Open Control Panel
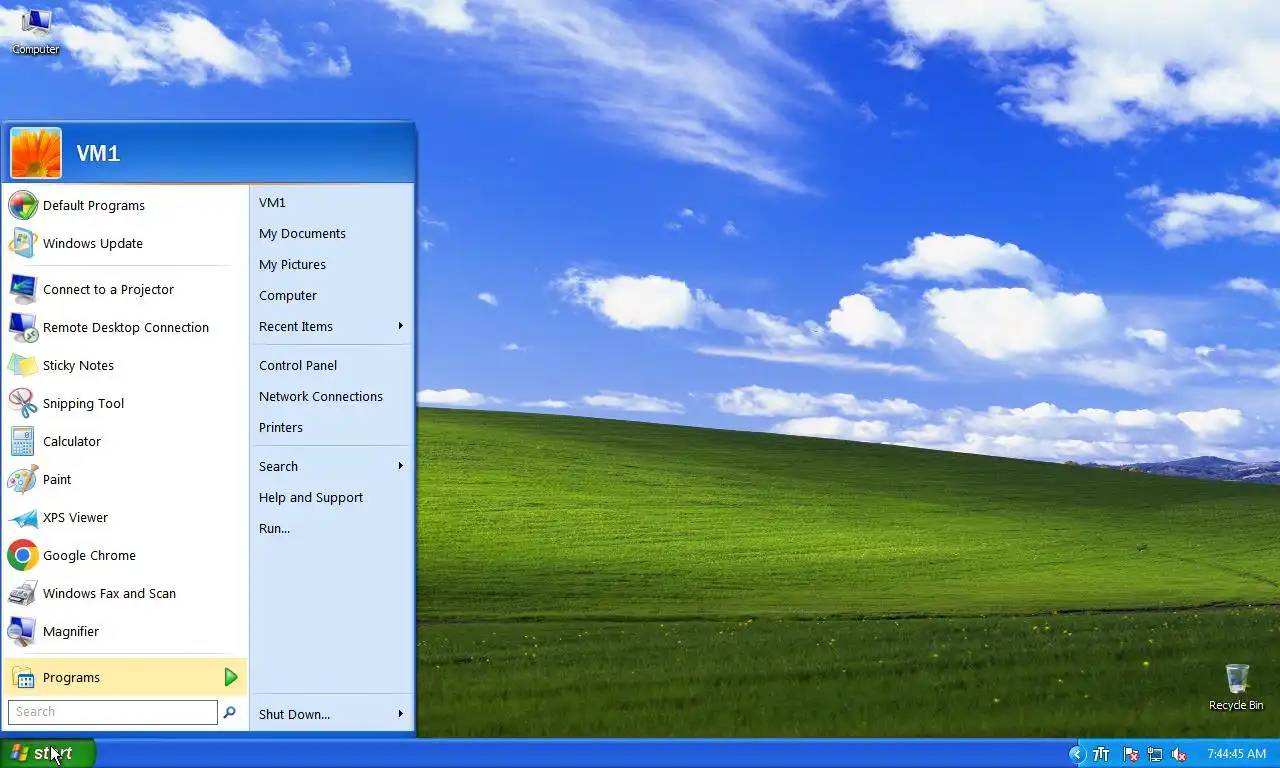 (x=331, y=365)
